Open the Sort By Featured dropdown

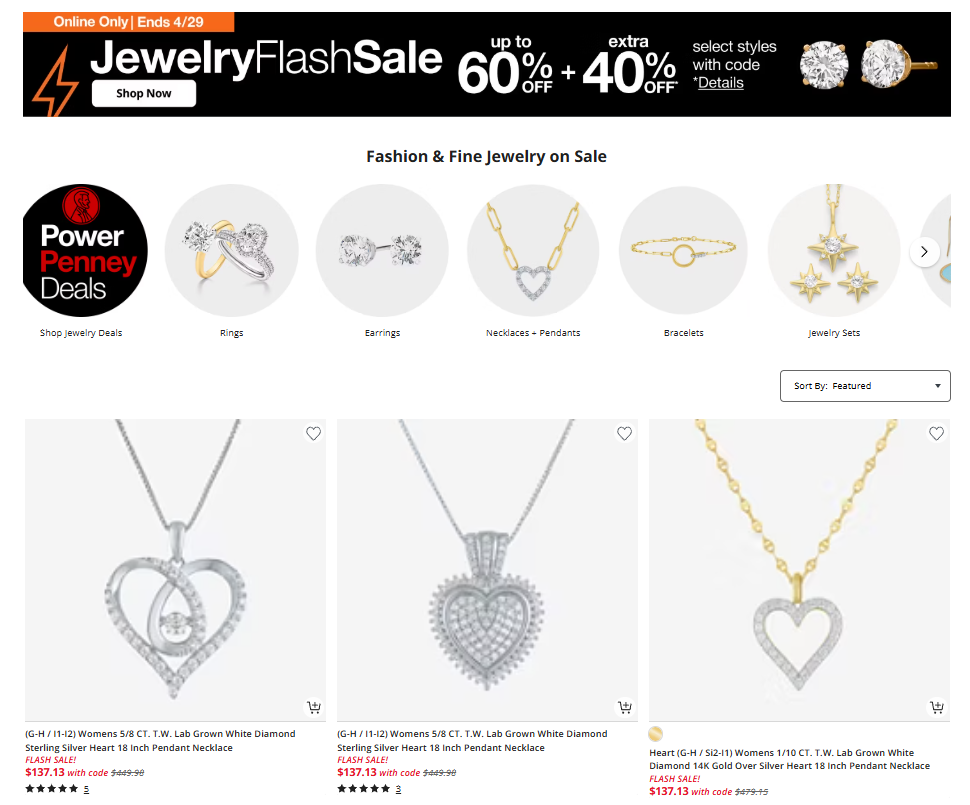[865, 386]
